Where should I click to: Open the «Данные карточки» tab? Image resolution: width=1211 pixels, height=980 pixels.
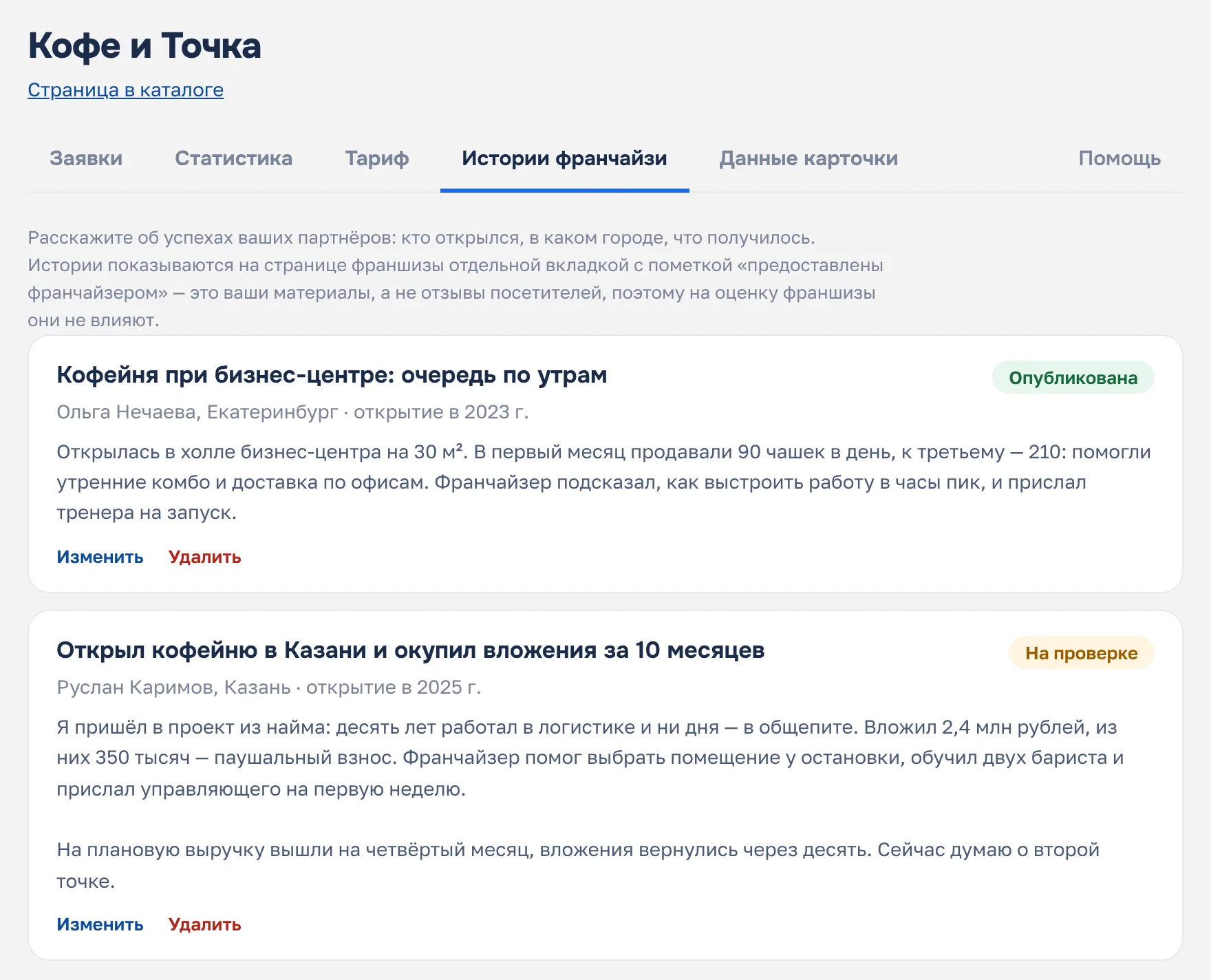[x=808, y=158]
